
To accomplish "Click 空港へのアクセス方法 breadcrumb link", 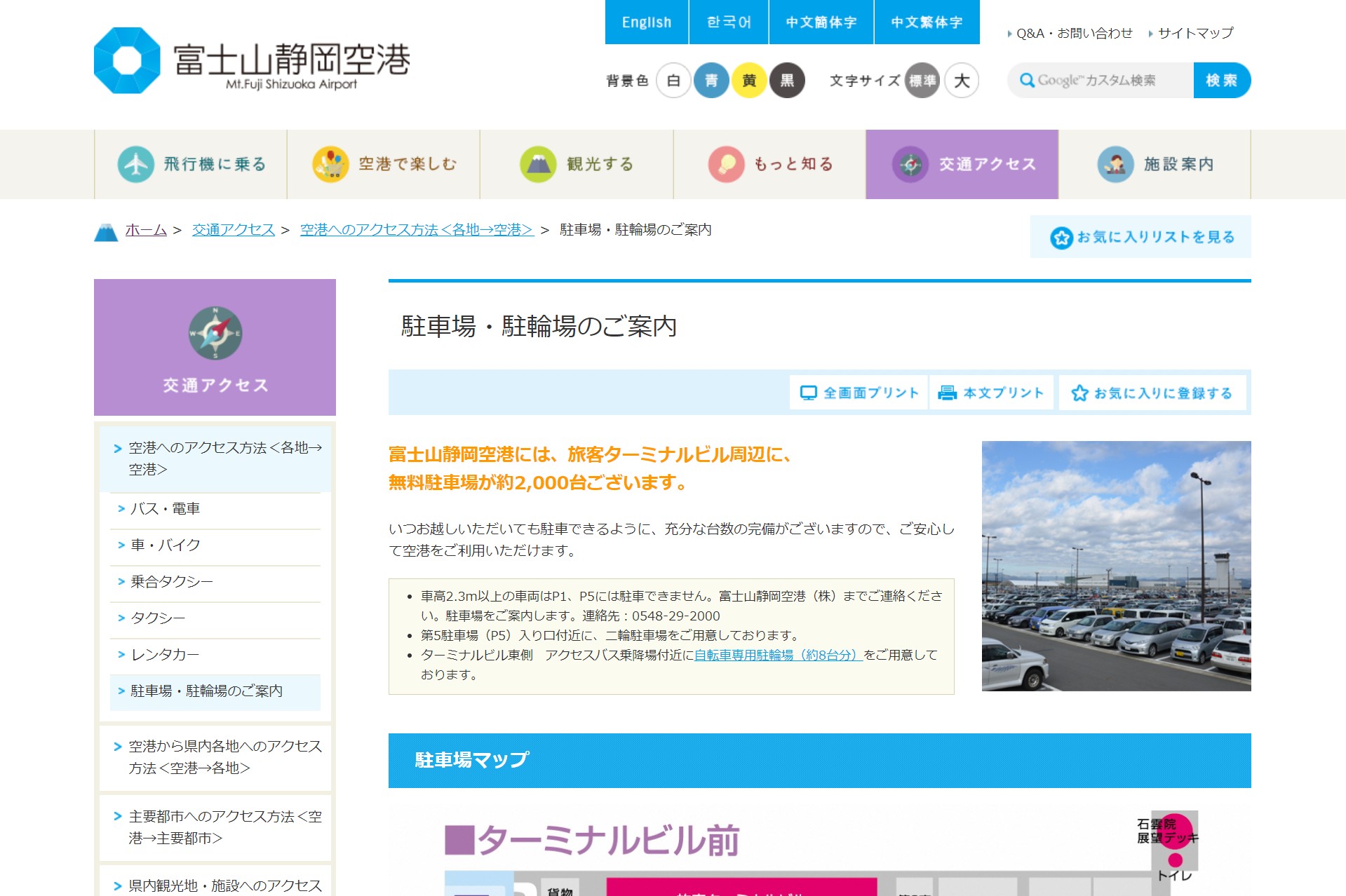I will 417,230.
